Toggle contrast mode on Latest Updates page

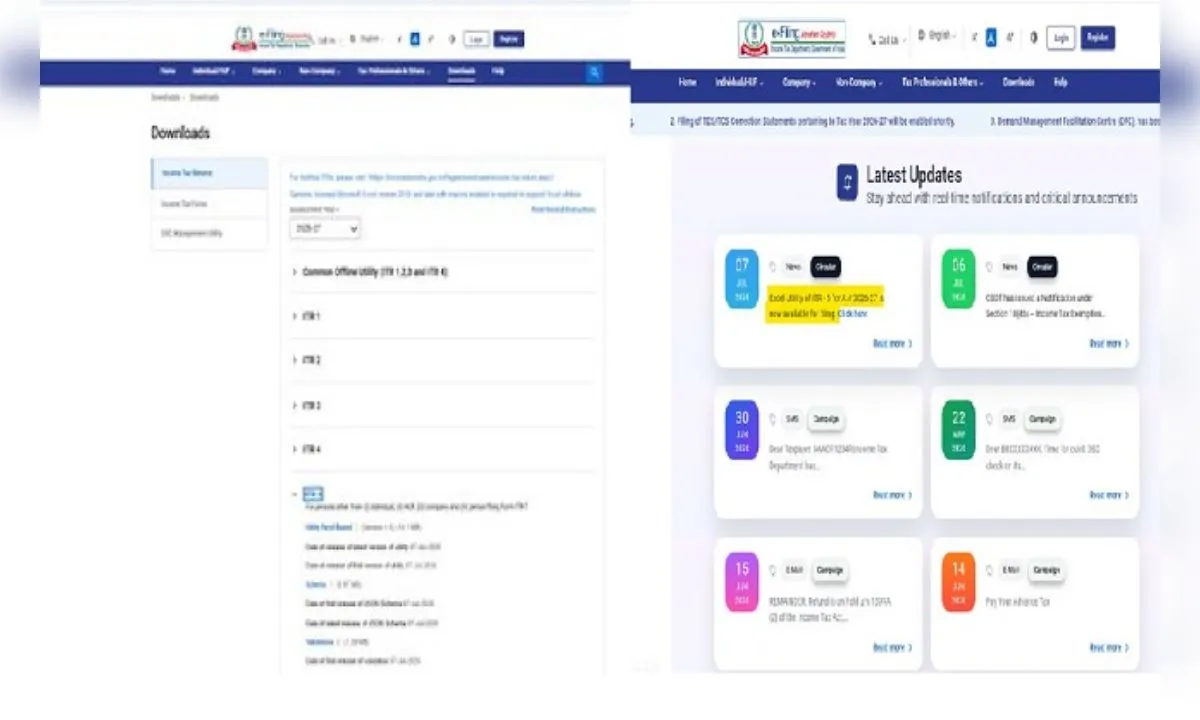coord(1034,38)
